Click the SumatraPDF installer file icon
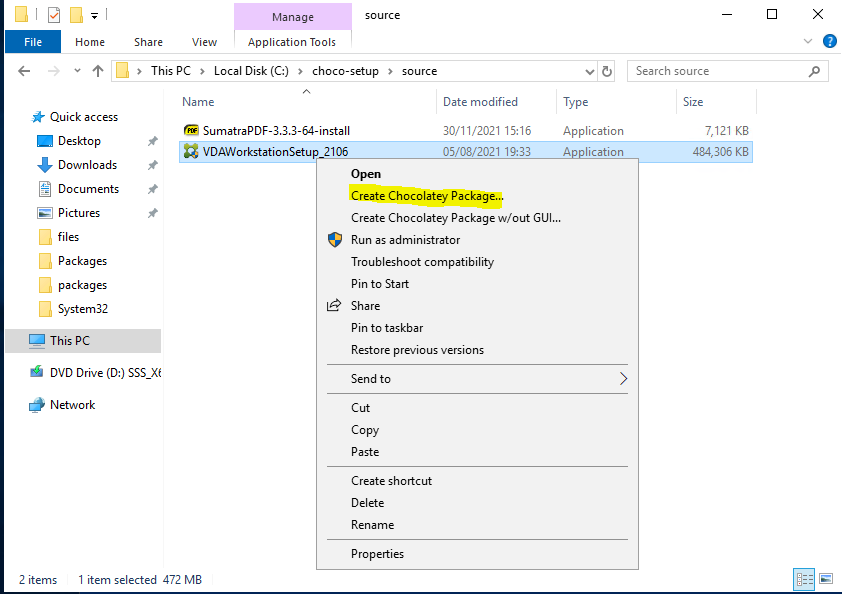842x594 pixels. point(191,131)
